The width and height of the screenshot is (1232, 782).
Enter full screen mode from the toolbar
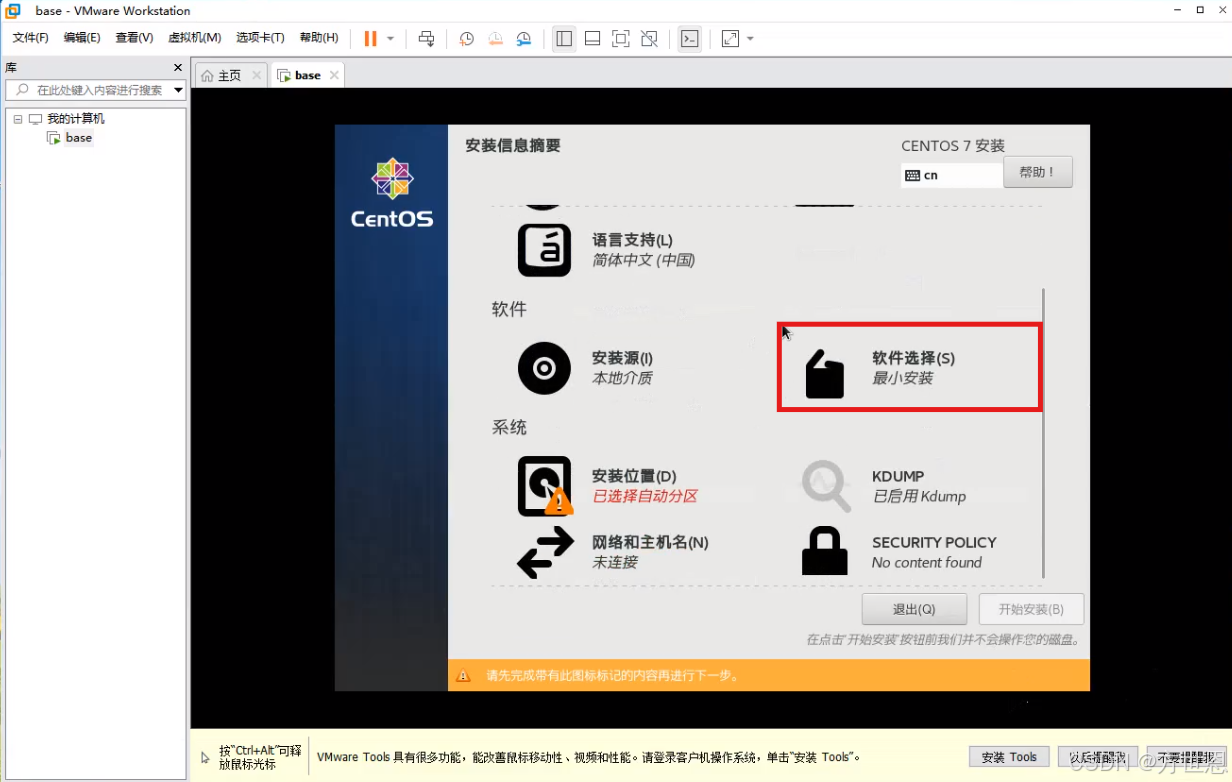tap(620, 38)
